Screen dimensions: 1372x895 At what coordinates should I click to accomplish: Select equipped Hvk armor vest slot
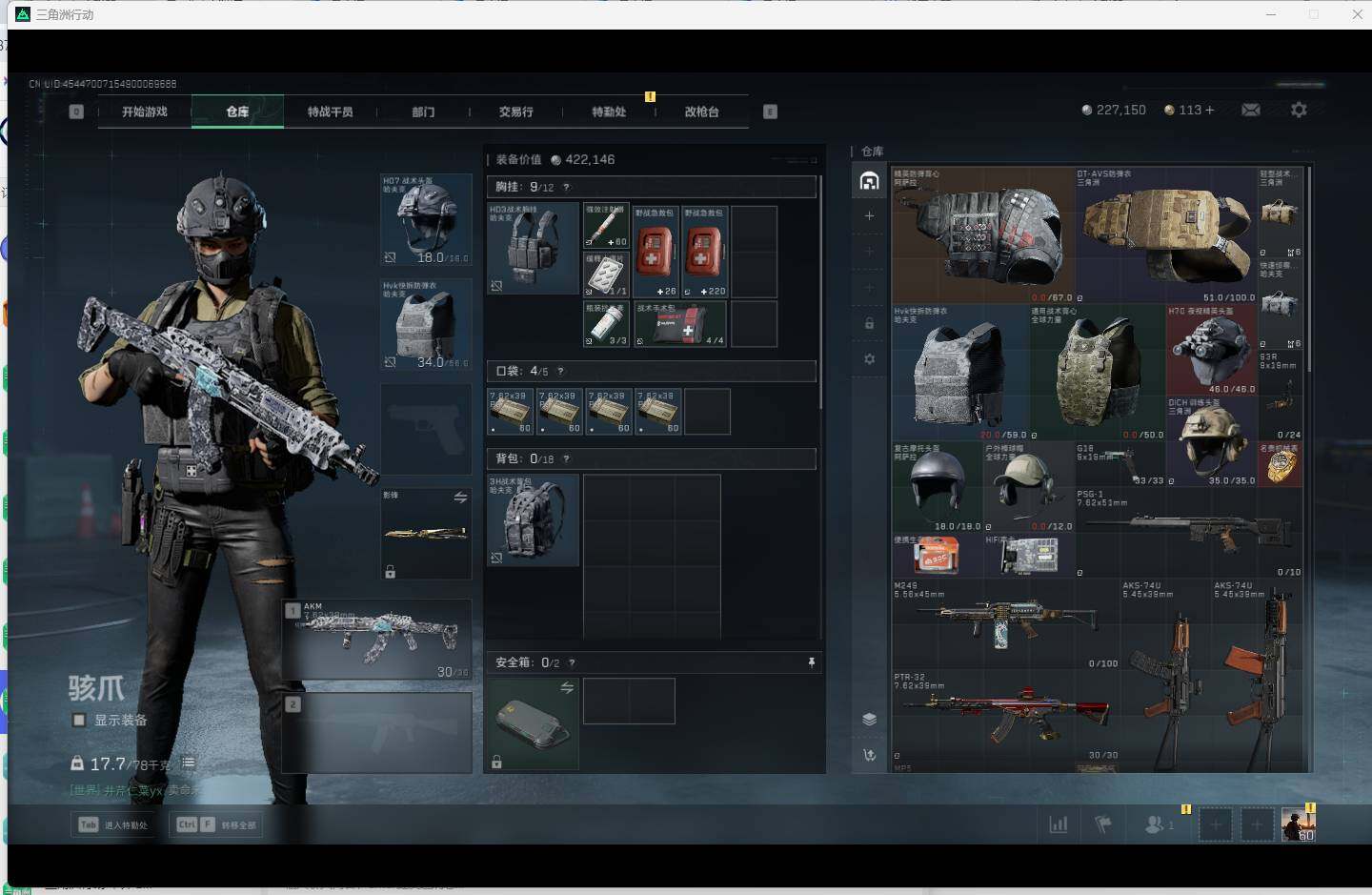426,325
